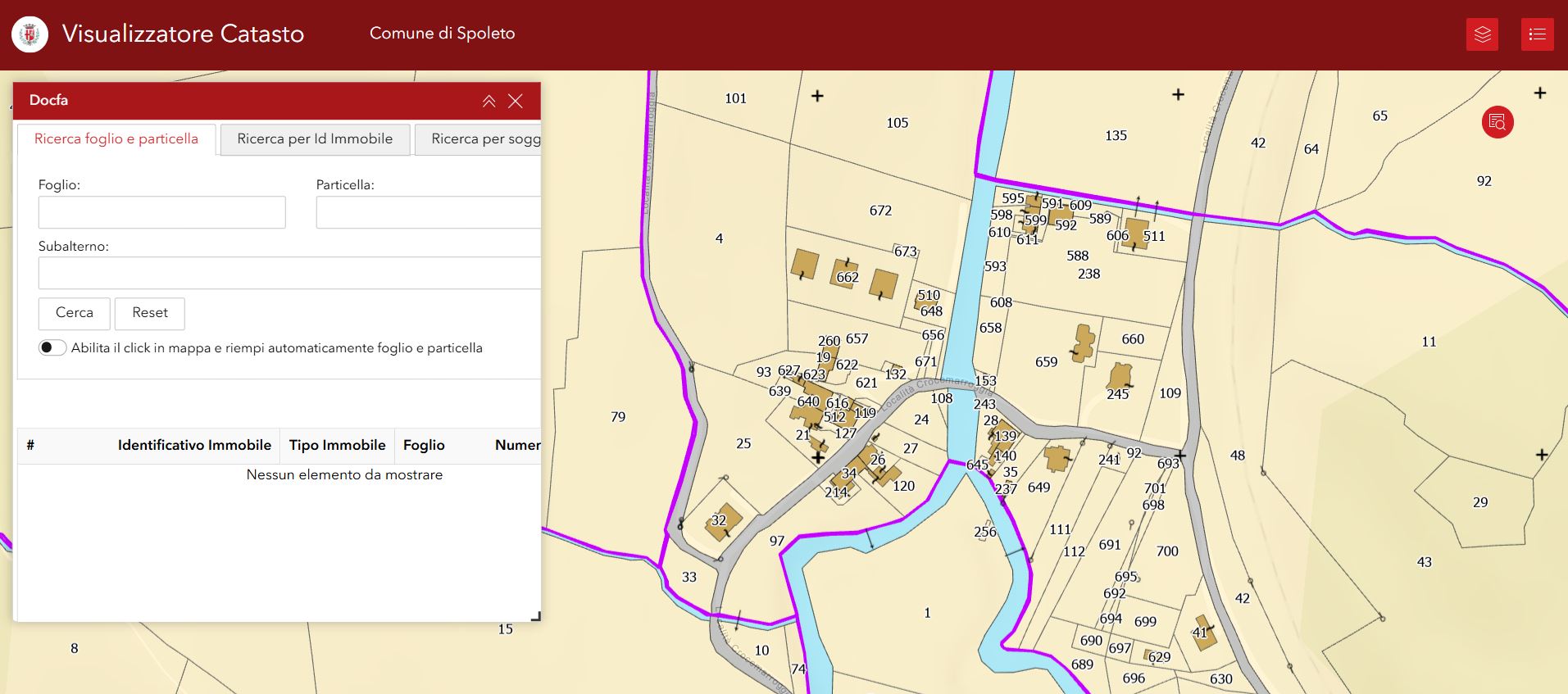Collapse the Docfa panel

(489, 101)
